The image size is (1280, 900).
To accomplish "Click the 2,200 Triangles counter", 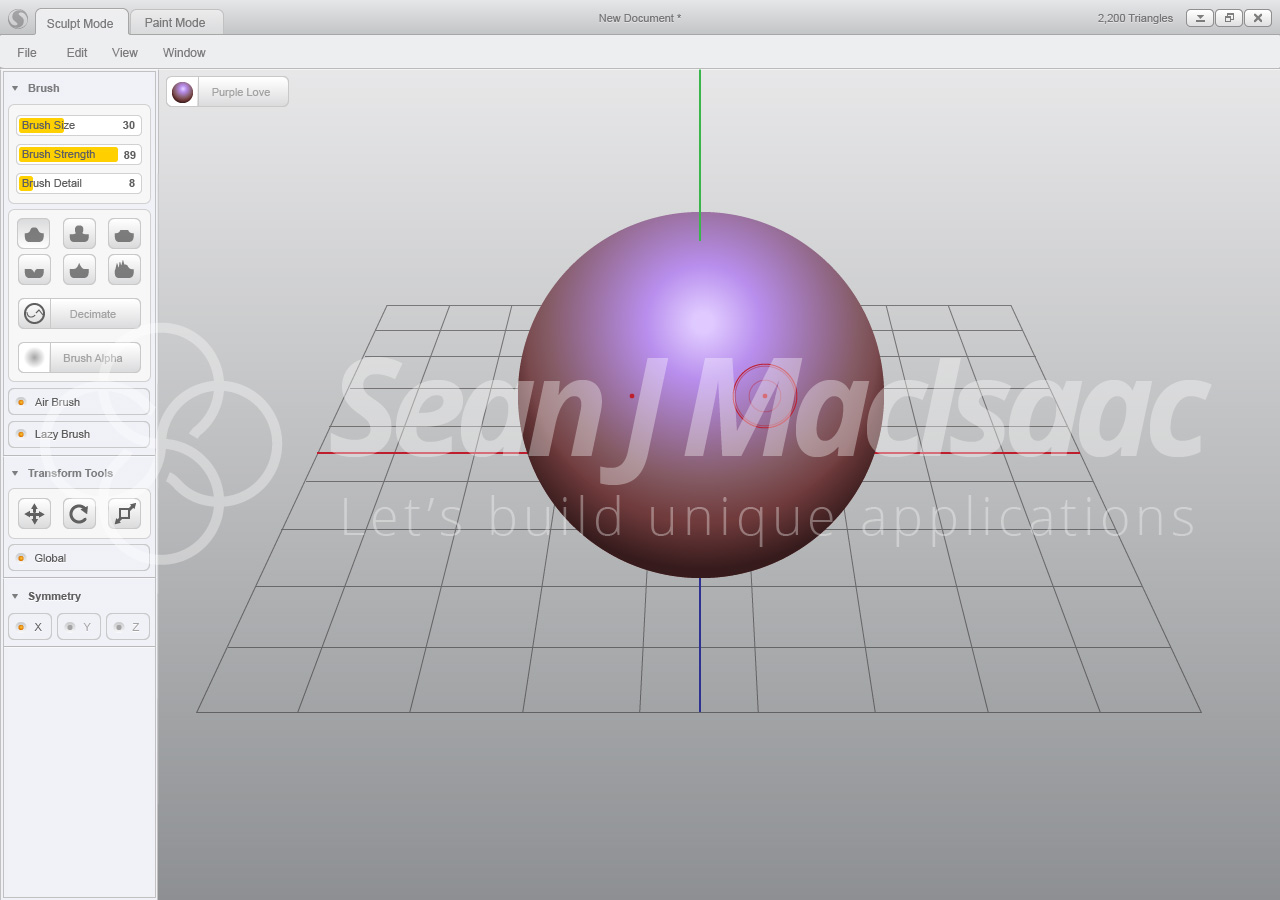I will pyautogui.click(x=1135, y=18).
